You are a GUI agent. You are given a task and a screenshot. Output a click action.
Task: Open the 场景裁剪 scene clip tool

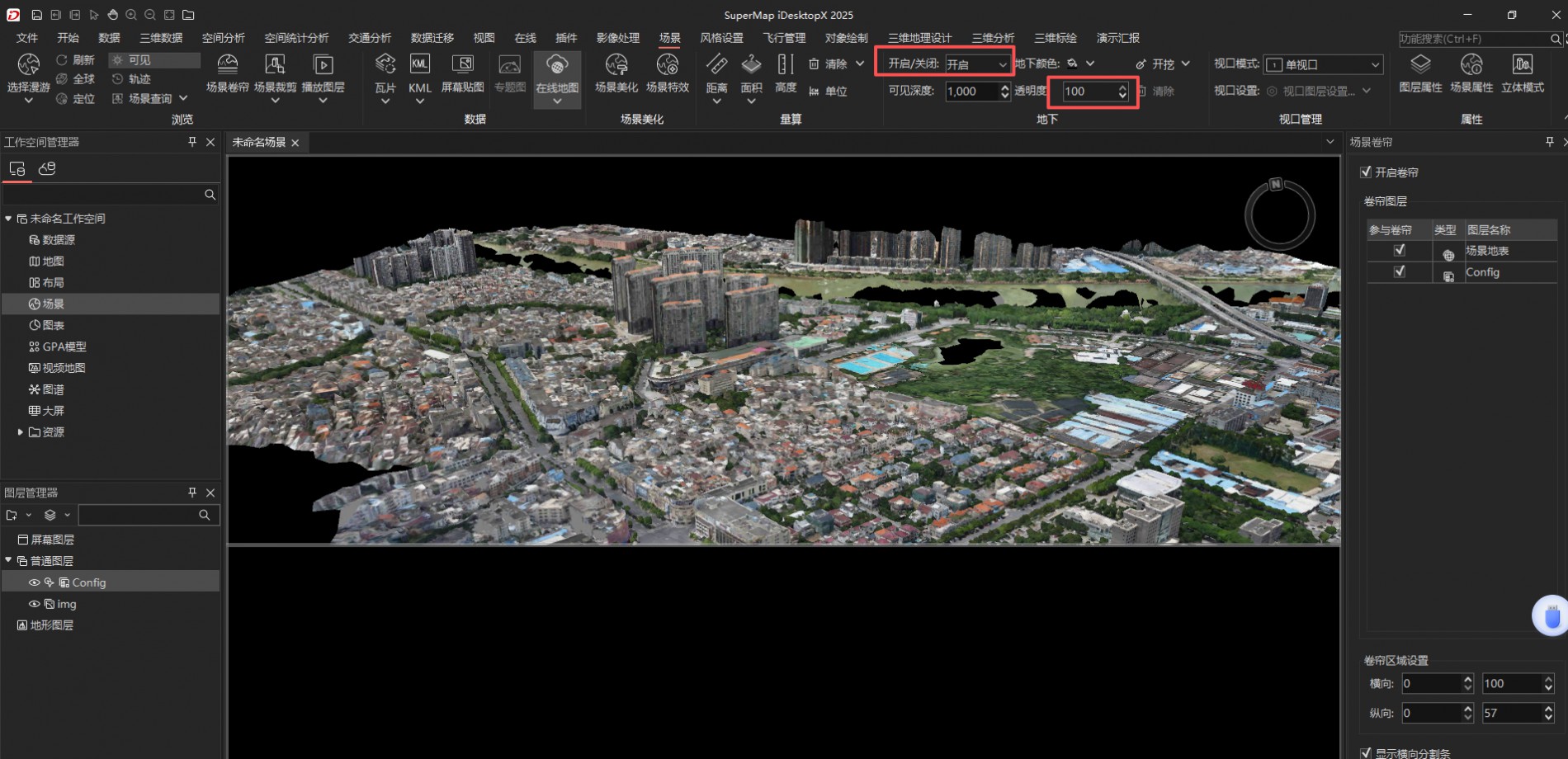point(275,66)
